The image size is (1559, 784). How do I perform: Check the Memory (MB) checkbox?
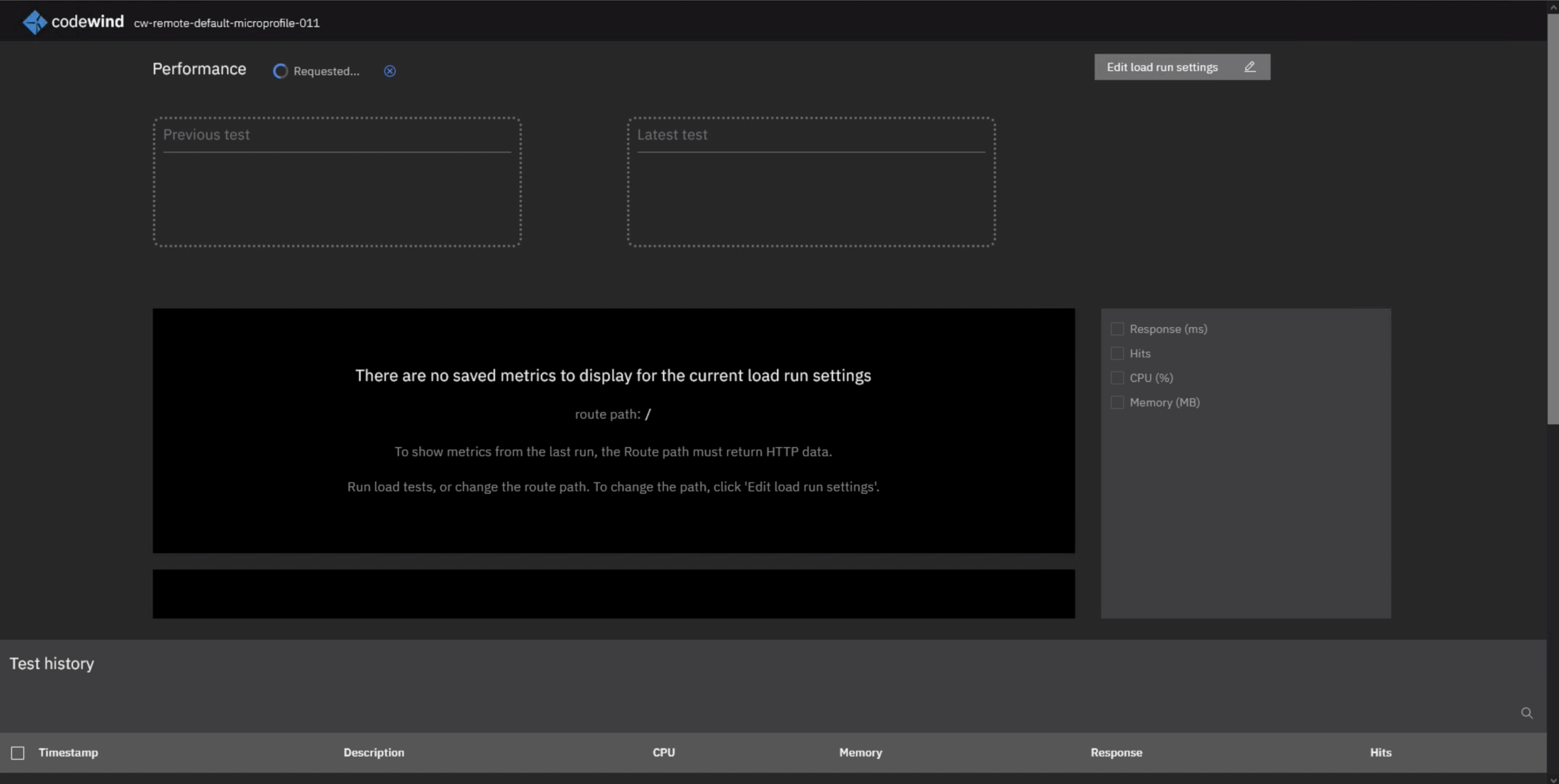(1117, 402)
